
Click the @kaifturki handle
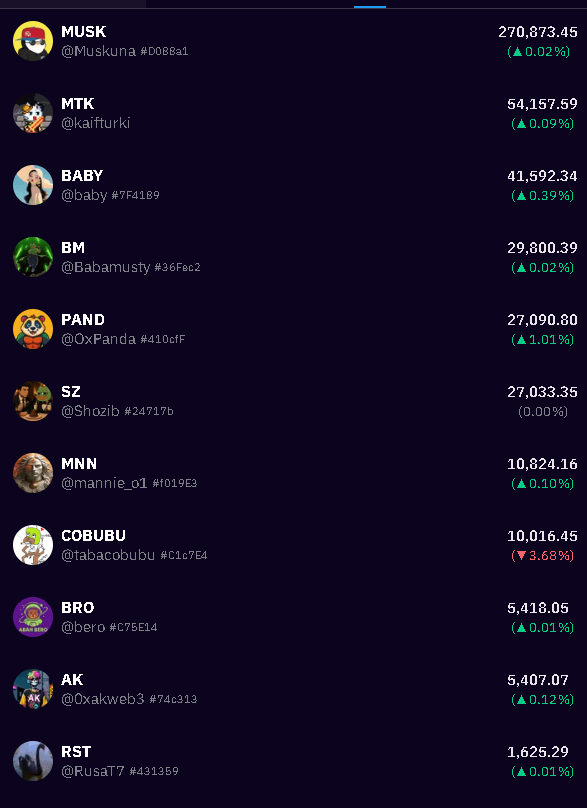(95, 123)
